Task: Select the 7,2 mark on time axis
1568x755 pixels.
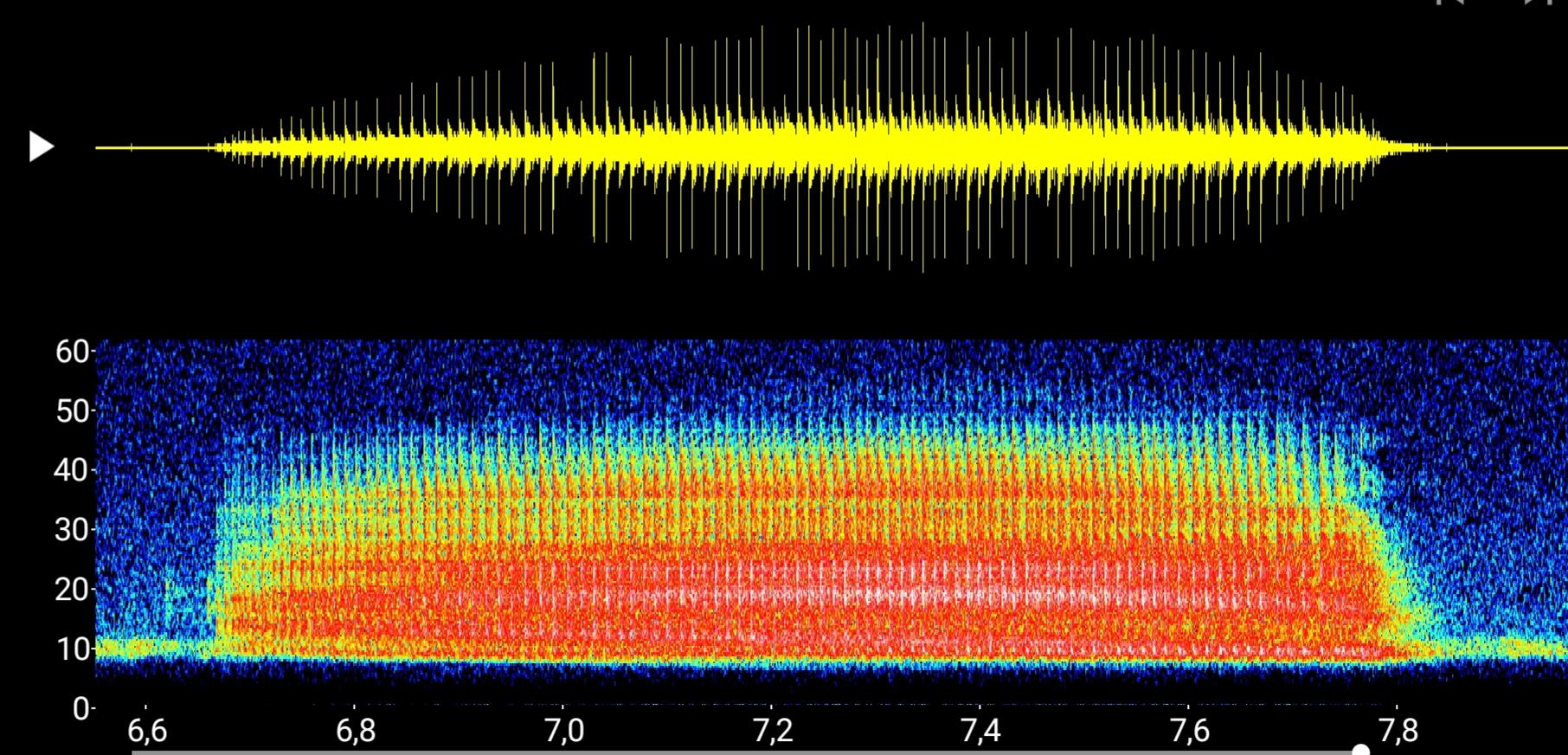Action: [773, 731]
